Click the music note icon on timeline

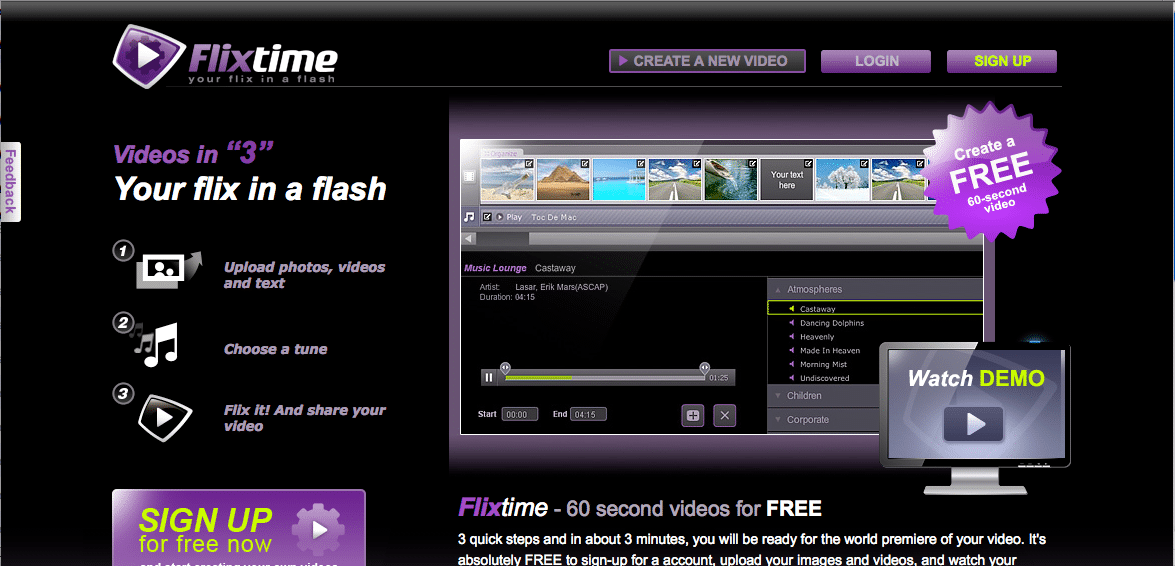[469, 216]
